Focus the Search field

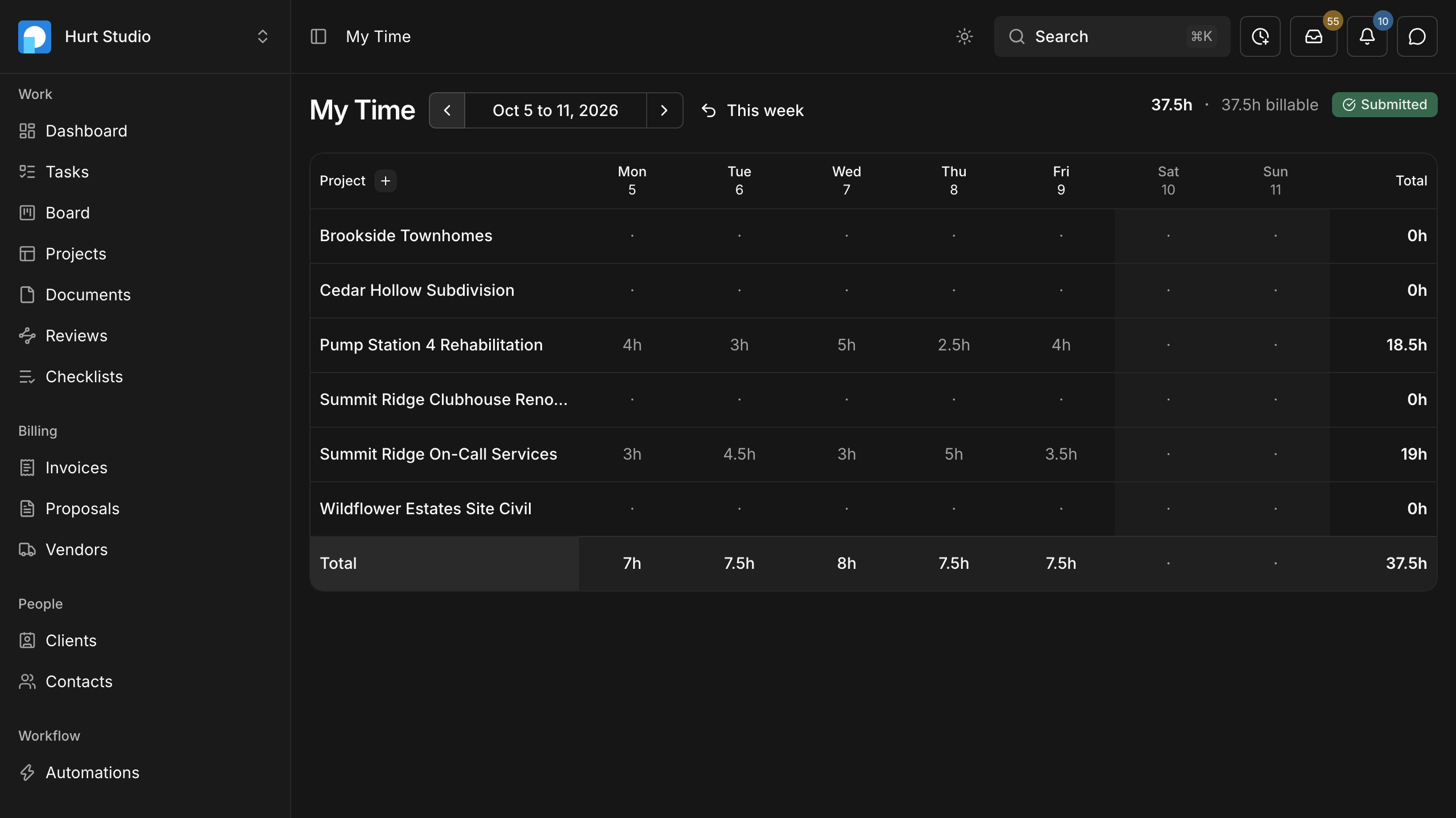(x=1112, y=36)
